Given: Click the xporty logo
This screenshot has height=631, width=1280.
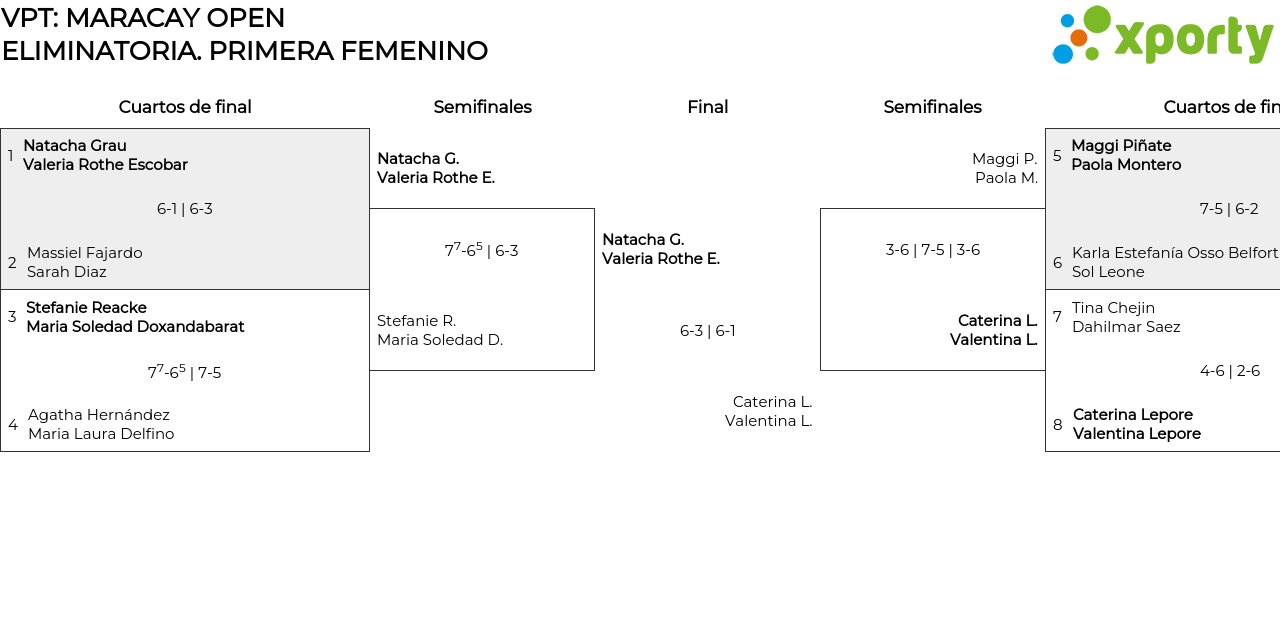Looking at the screenshot, I should tap(1163, 36).
